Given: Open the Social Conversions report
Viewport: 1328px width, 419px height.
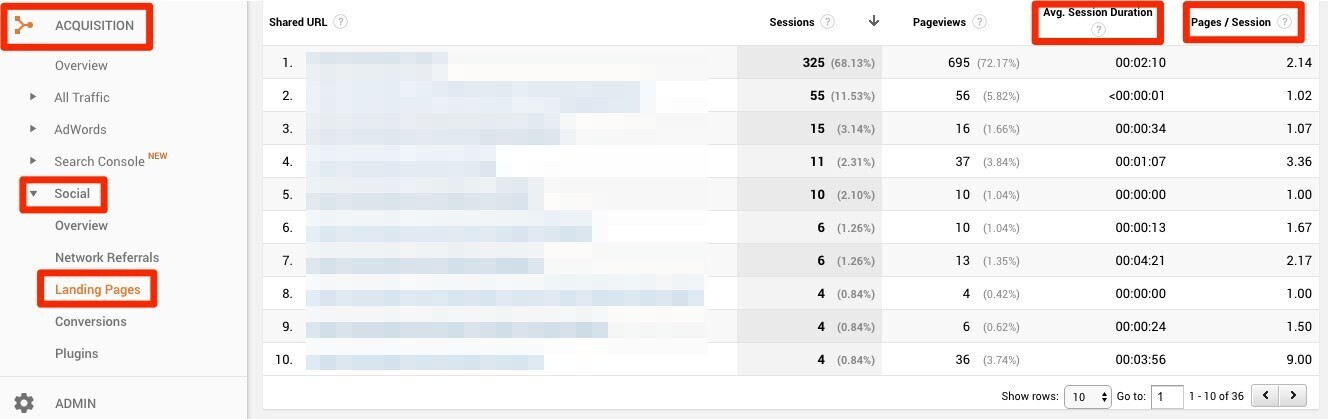Looking at the screenshot, I should pos(91,321).
